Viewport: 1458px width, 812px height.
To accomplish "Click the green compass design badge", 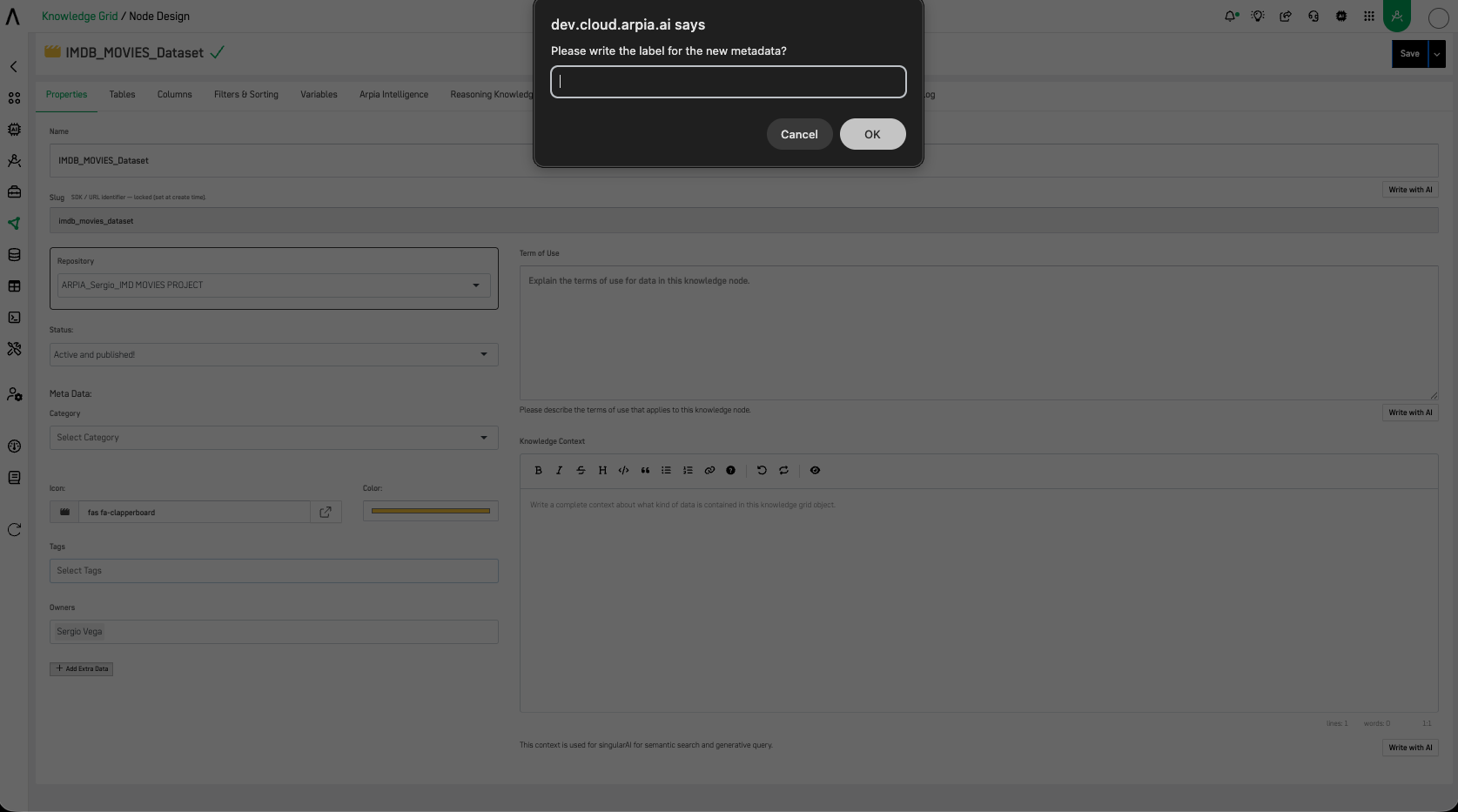I will pos(1397,16).
